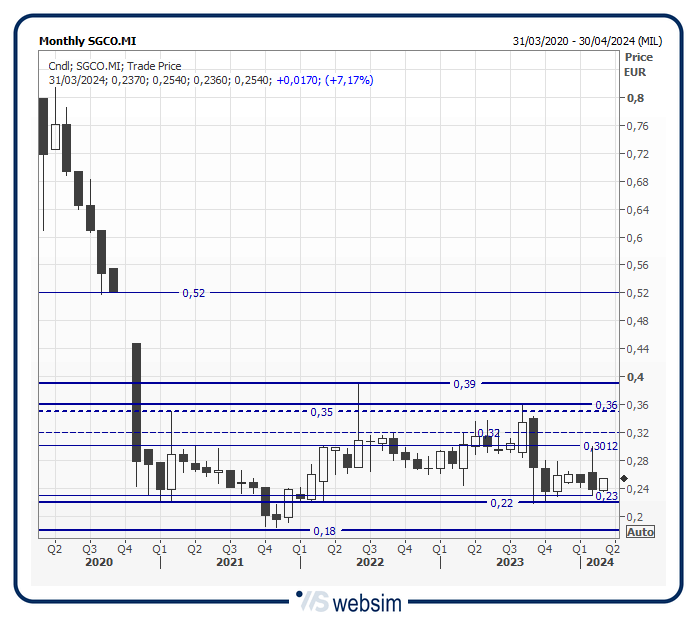The width and height of the screenshot is (697, 617).
Task: Select the 0,39 horizontal level label
Action: coord(464,384)
